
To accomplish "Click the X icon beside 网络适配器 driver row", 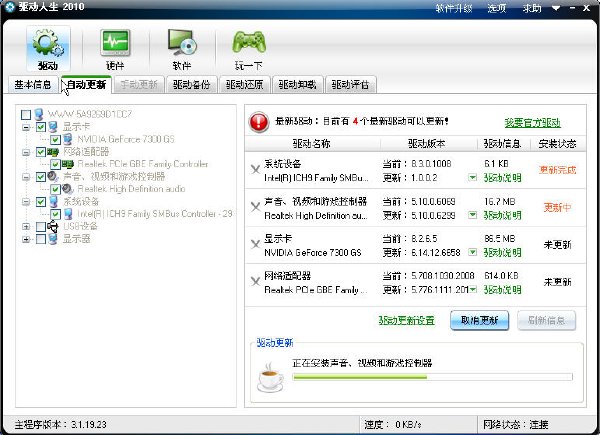I will point(256,281).
